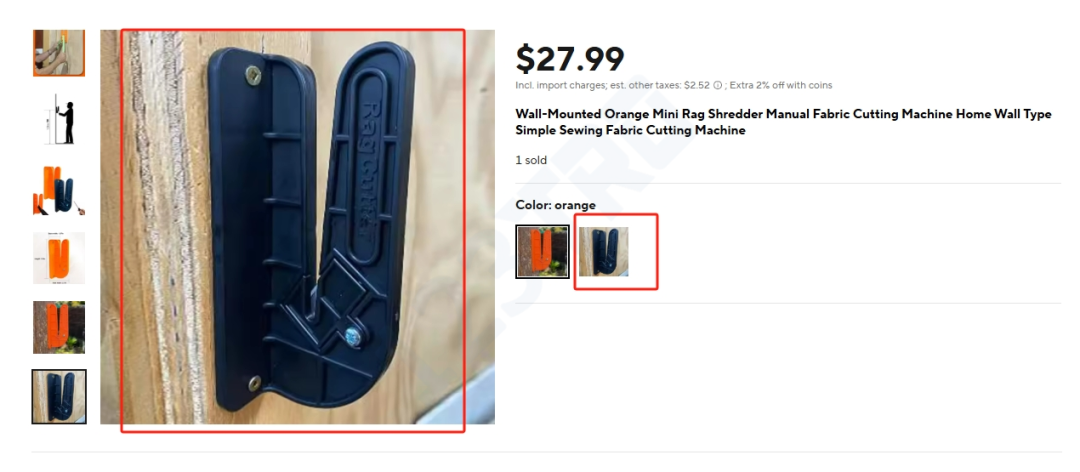Click the silver bolt on the black cutter
This screenshot has width=1080, height=472.
[352, 337]
